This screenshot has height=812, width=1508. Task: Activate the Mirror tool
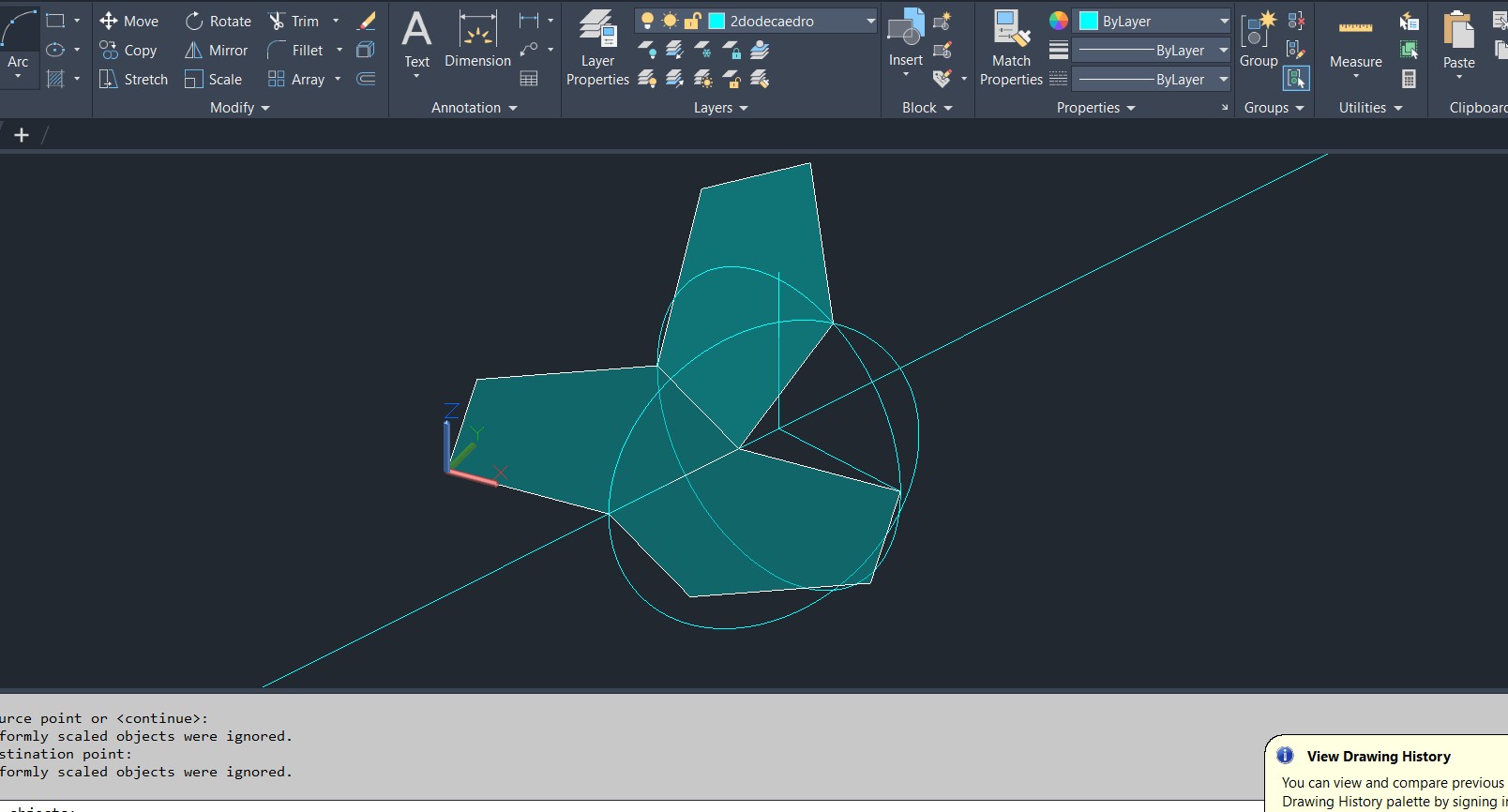click(x=216, y=51)
